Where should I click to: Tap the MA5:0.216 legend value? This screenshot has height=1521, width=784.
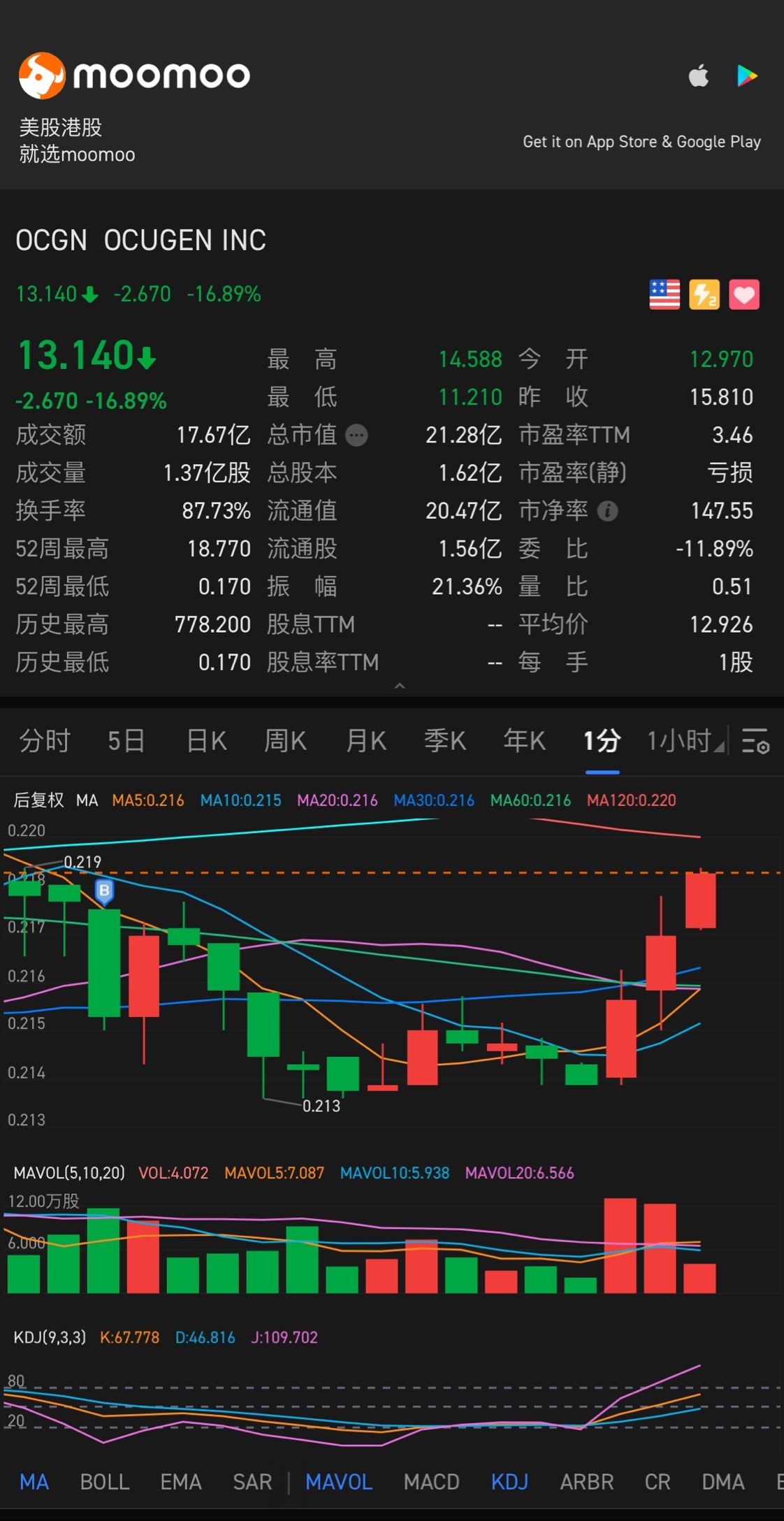click(x=148, y=800)
